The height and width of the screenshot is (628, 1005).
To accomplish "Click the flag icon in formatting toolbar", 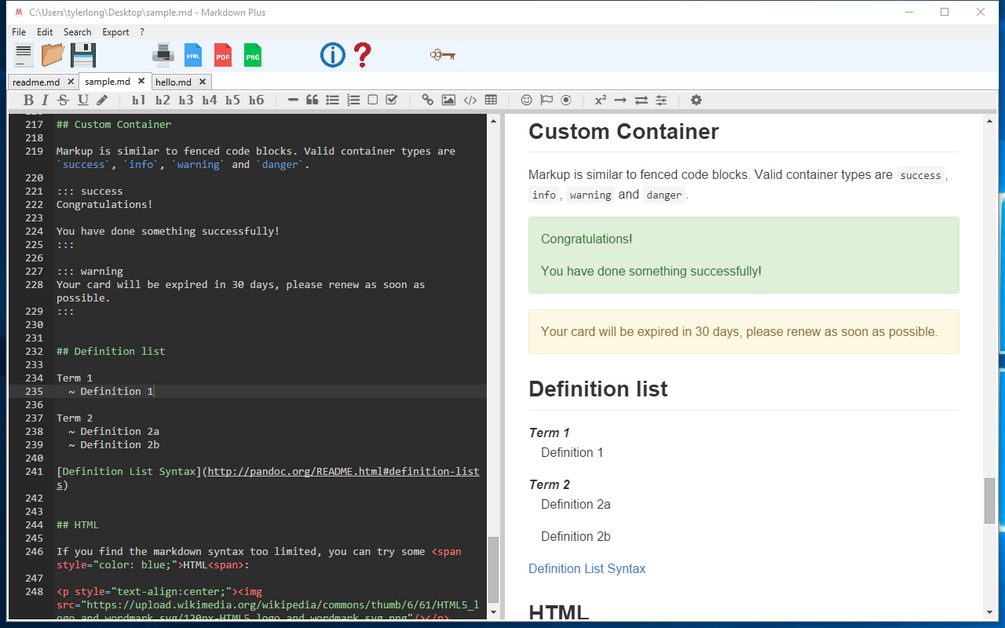I will (x=546, y=100).
